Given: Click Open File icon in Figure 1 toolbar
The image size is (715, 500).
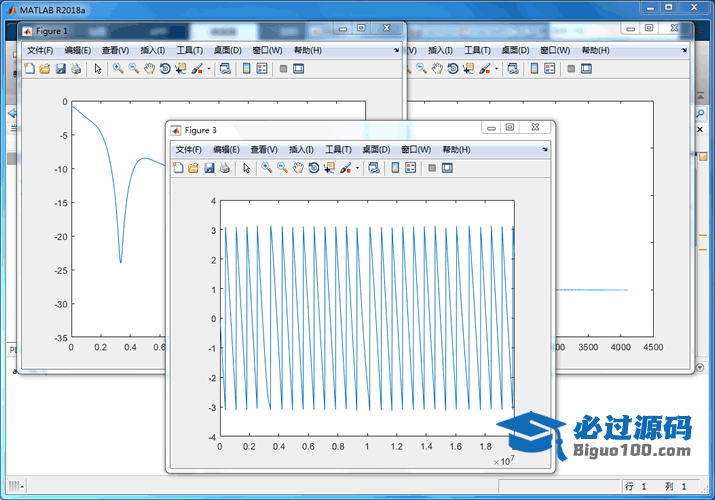Looking at the screenshot, I should pyautogui.click(x=45, y=69).
